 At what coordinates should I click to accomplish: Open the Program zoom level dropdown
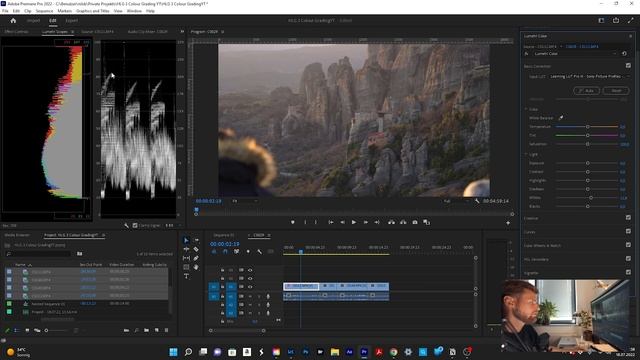click(245, 201)
